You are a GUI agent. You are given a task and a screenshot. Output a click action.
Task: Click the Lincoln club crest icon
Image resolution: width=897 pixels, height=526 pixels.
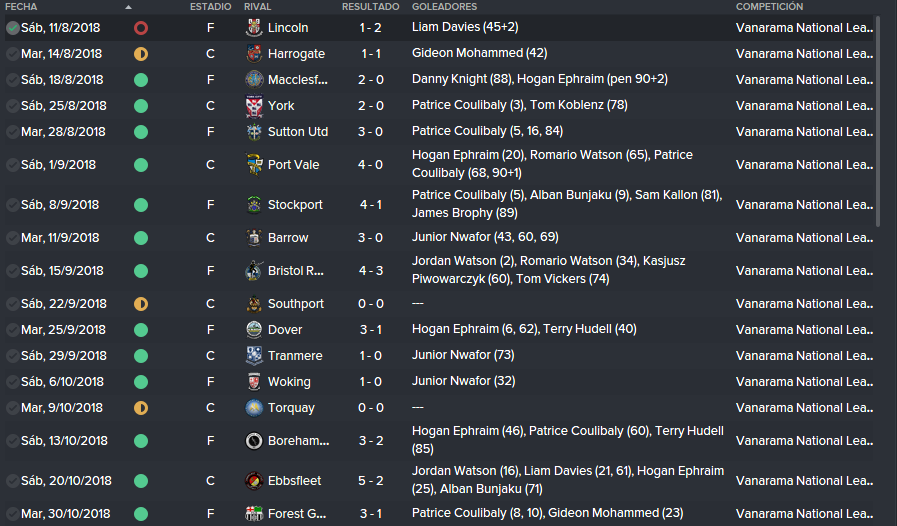tap(254, 27)
